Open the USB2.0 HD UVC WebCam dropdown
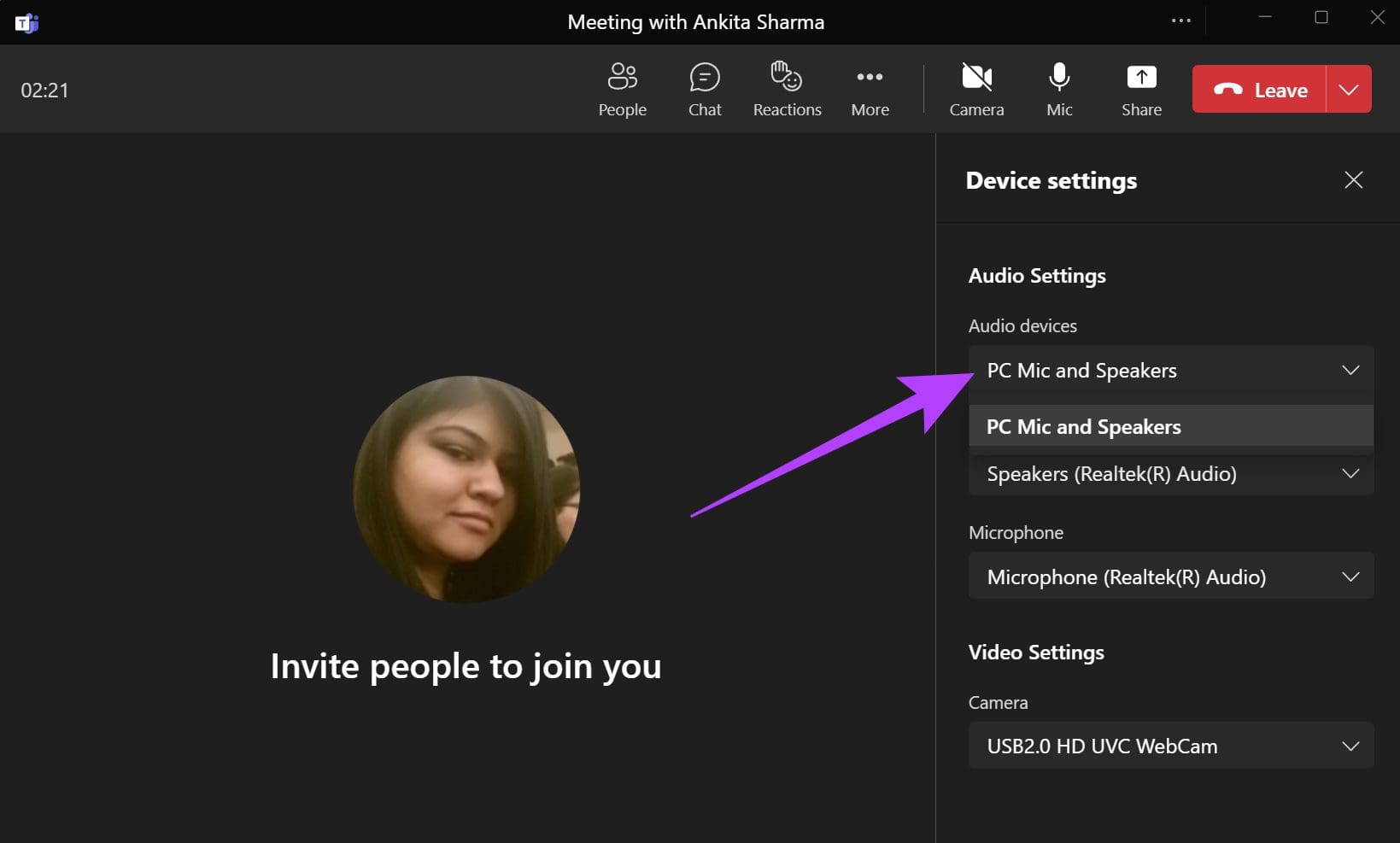The image size is (1400, 843). 1171,746
